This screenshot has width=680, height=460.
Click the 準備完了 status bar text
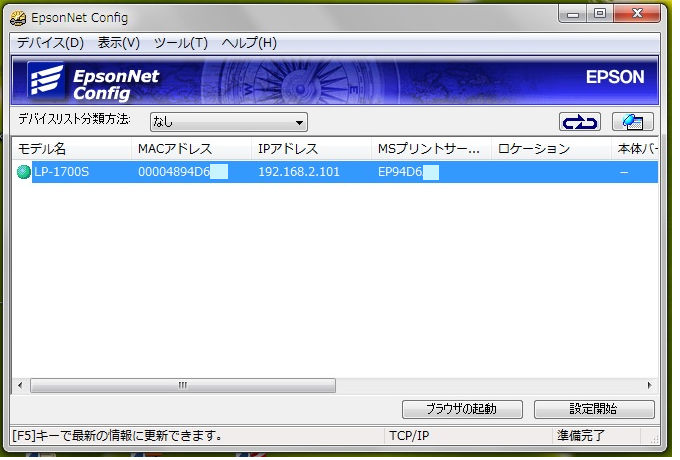[x=581, y=436]
